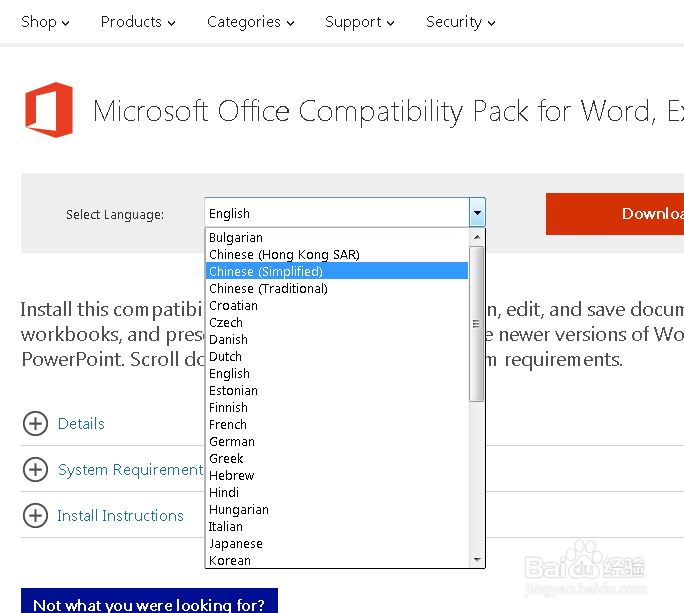Choose Japanese in the language list

click(x=236, y=543)
